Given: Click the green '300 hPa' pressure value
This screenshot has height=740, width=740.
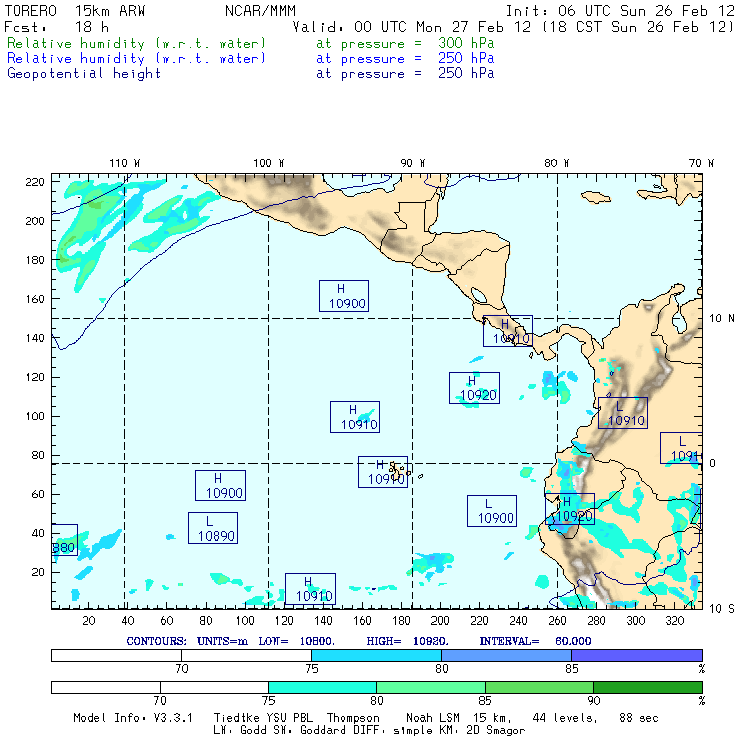Looking at the screenshot, I should [x=466, y=43].
